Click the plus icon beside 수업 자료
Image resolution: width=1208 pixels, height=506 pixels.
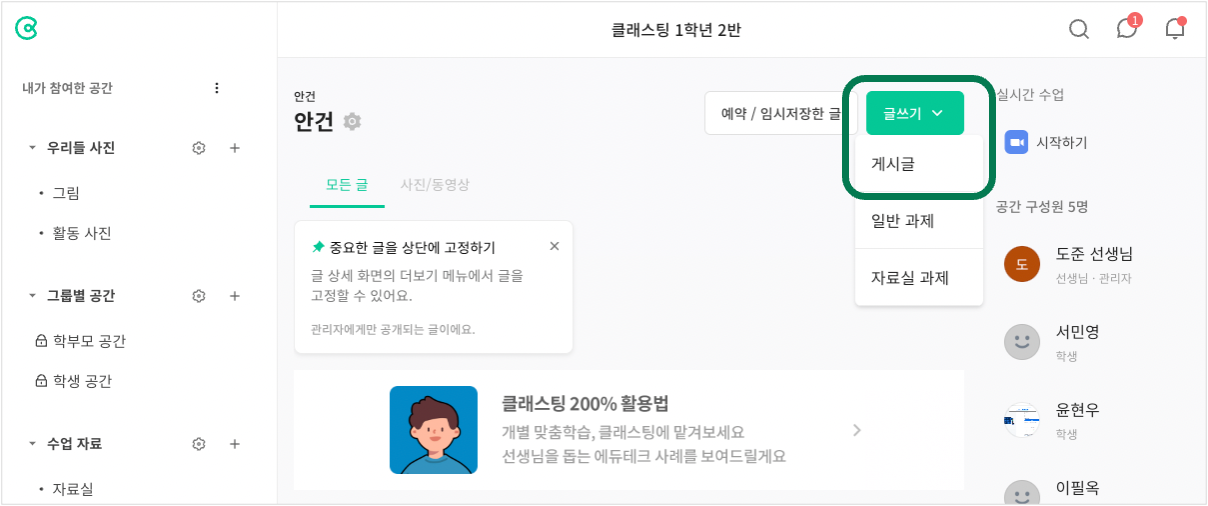(235, 444)
